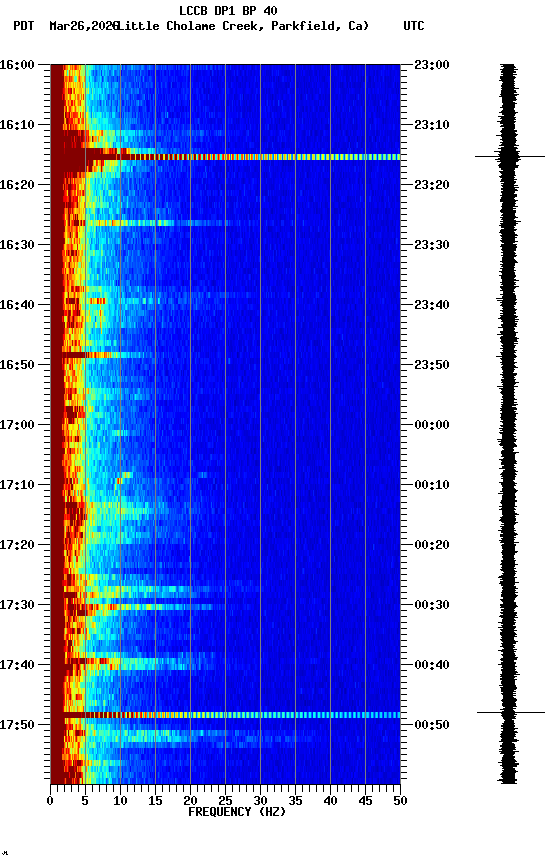Click the '23:20' UTC time label
552x864 pixels.
pos(432,185)
